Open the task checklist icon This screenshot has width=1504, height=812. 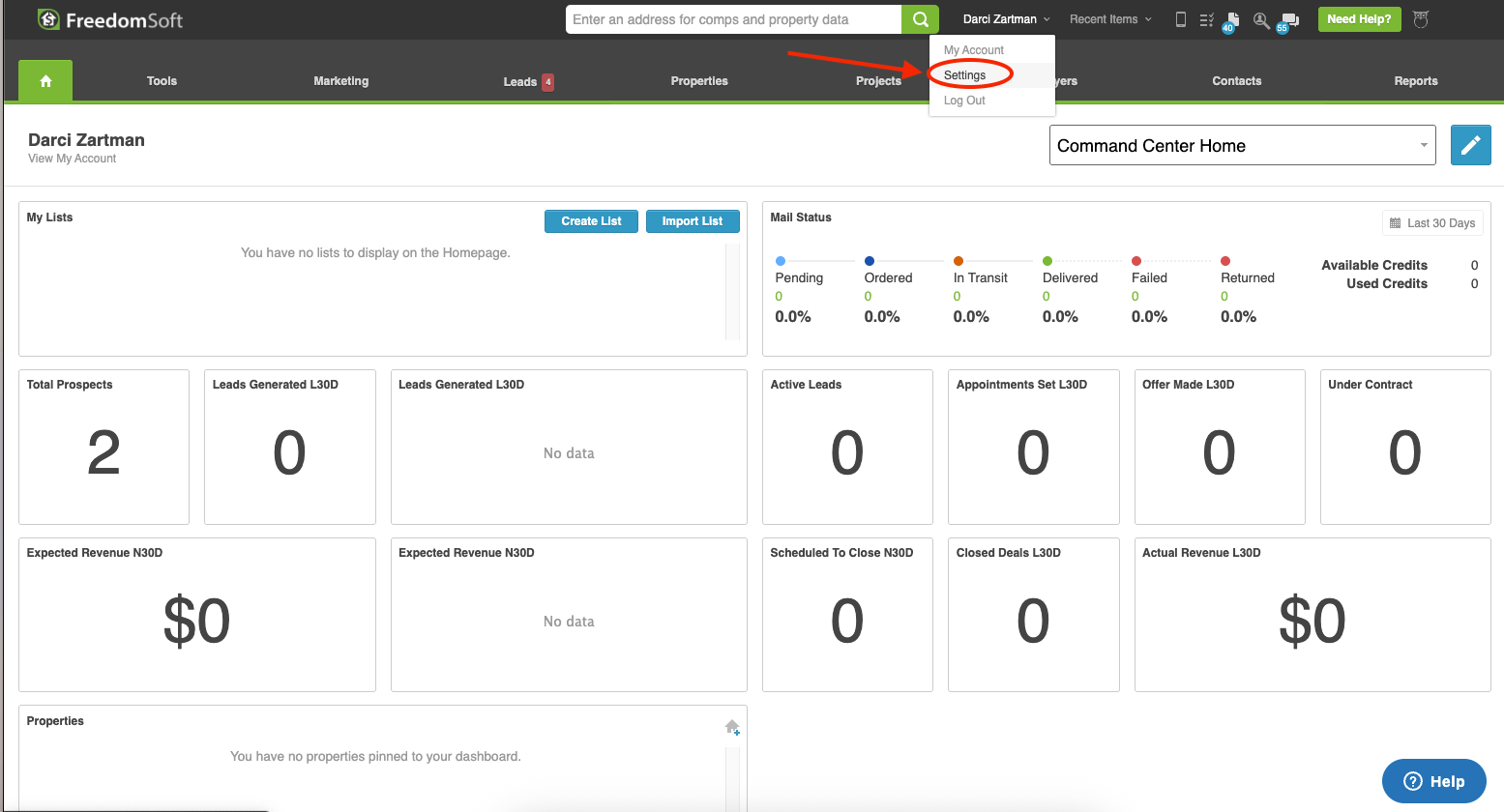[x=1206, y=19]
